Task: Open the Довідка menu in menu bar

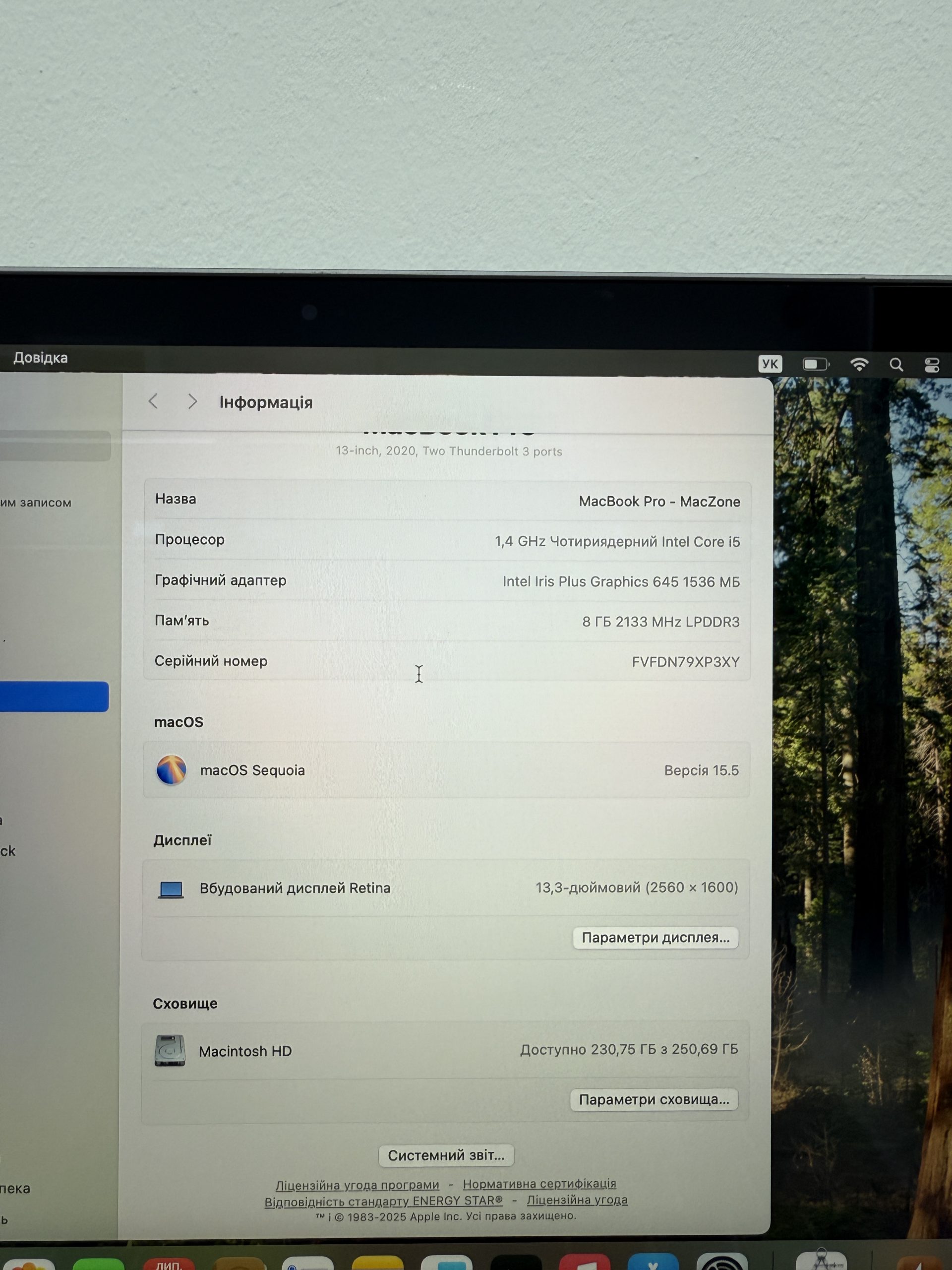Action: pos(40,358)
